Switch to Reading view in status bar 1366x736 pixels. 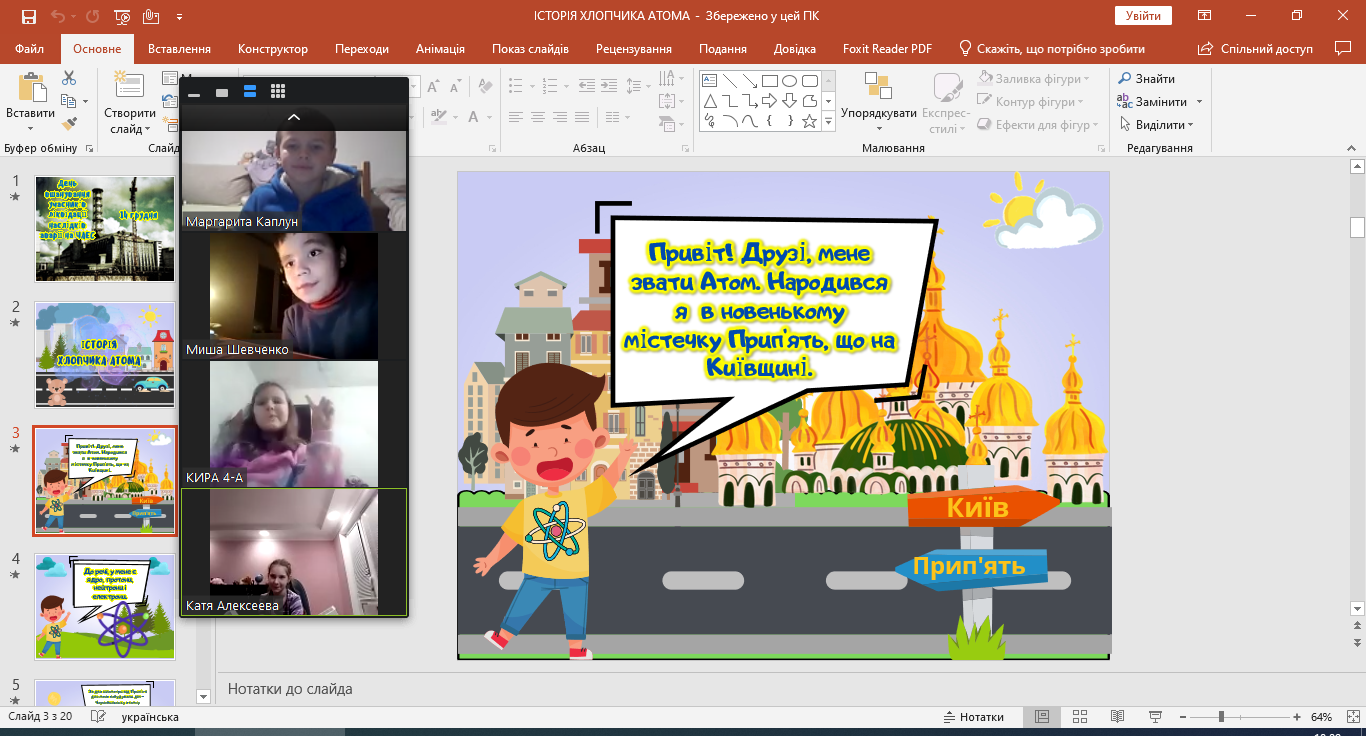click(x=1118, y=717)
